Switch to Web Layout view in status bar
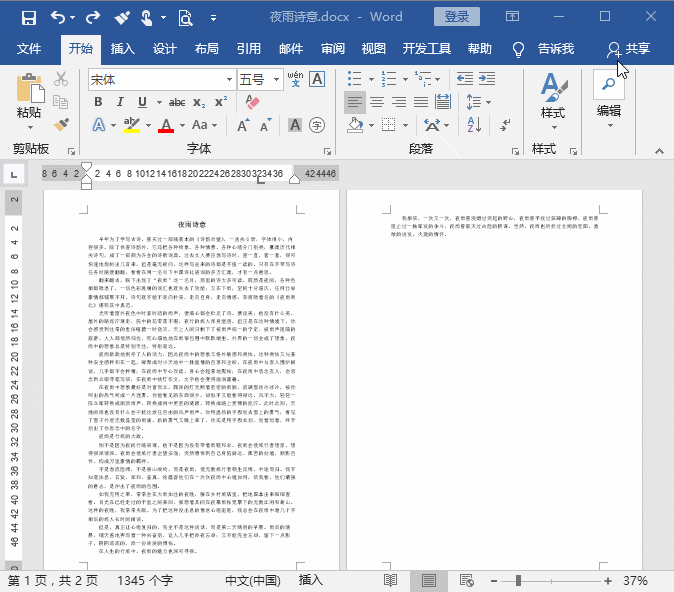The image size is (674, 592). coord(466,580)
